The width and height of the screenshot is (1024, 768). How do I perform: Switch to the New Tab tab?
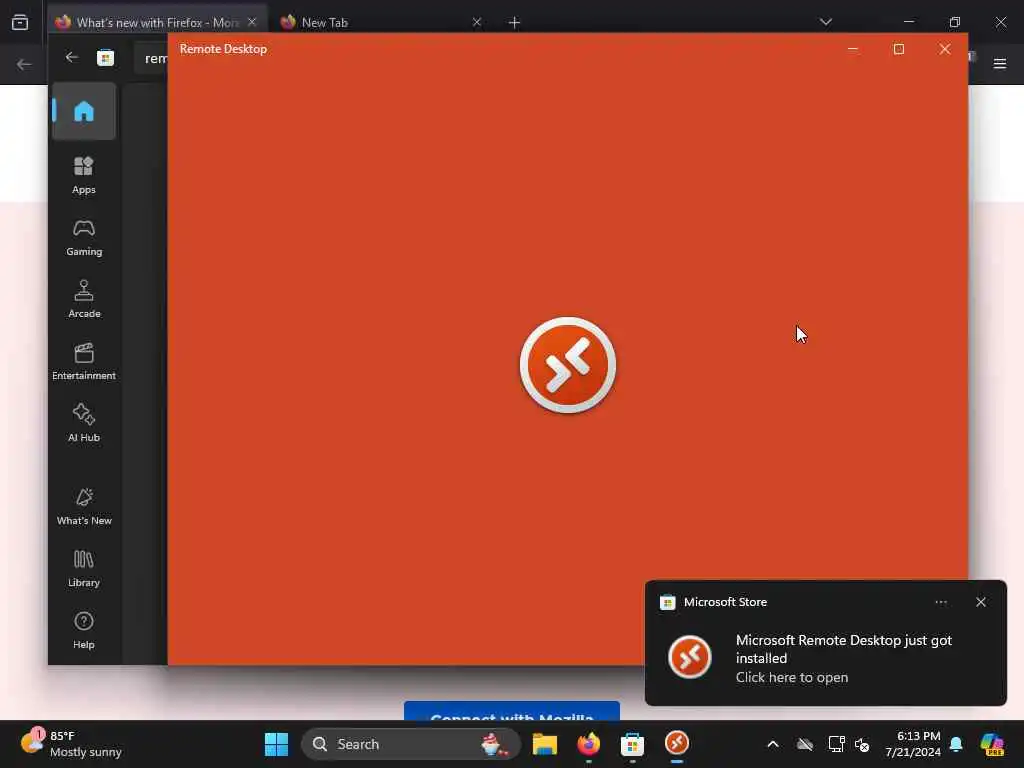[x=379, y=22]
